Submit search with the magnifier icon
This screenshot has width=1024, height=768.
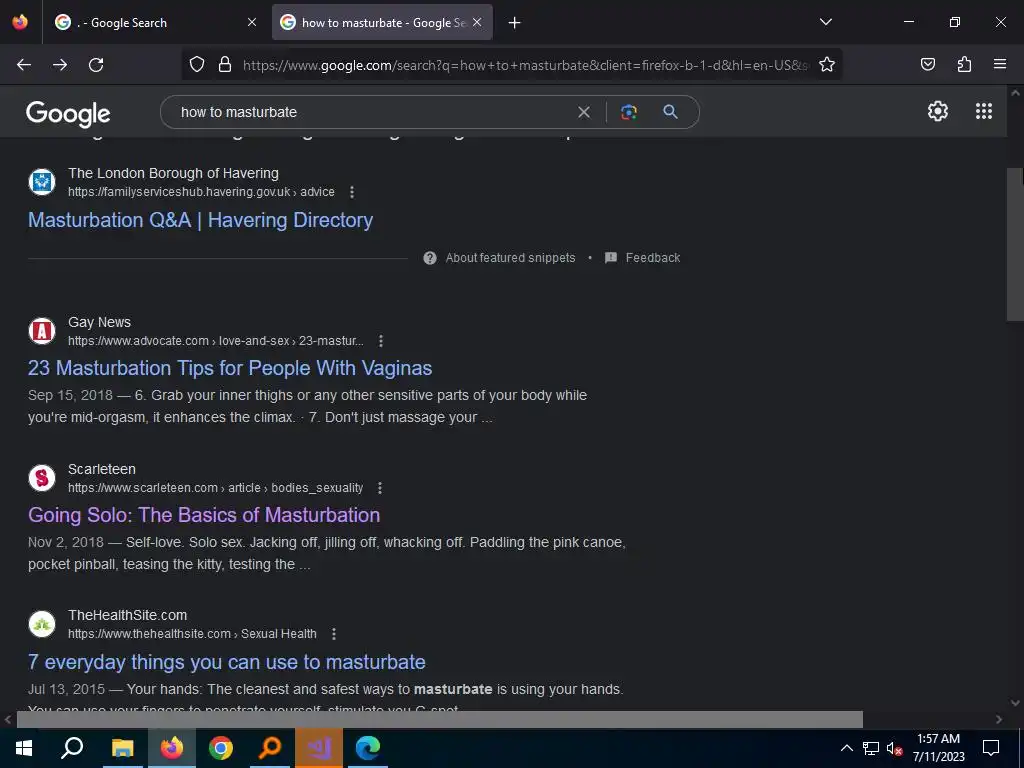(670, 112)
